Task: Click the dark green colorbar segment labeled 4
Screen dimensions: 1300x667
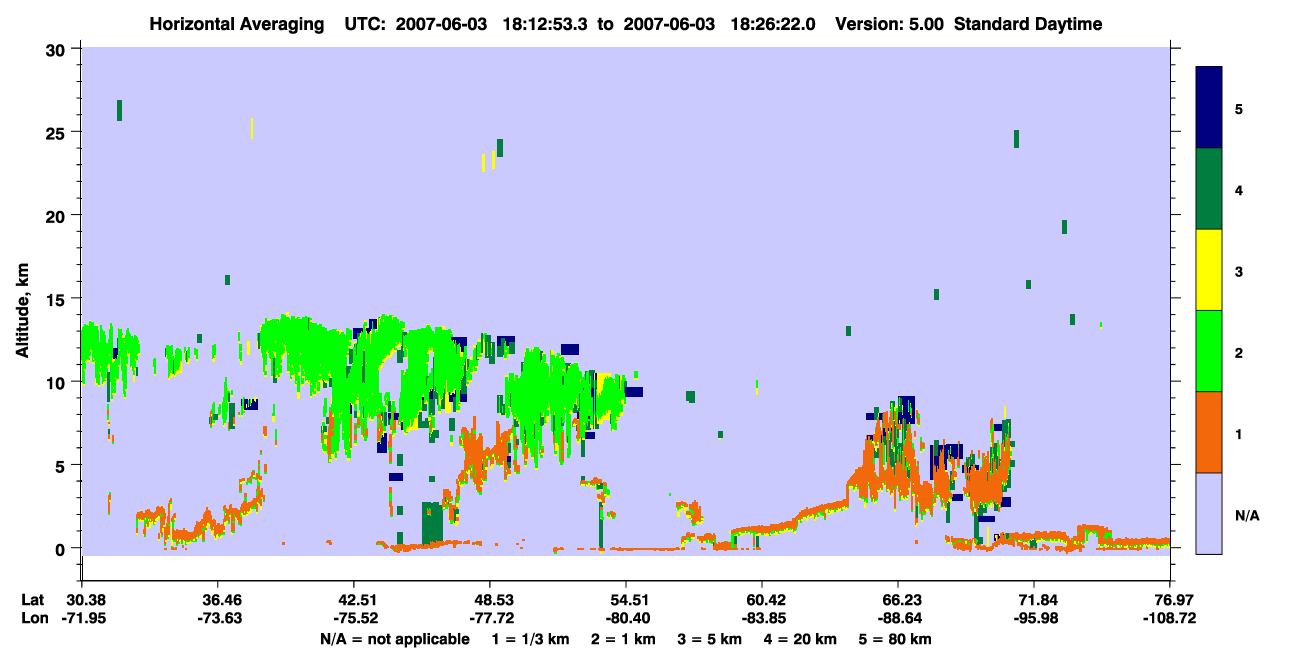Action: pos(1209,189)
